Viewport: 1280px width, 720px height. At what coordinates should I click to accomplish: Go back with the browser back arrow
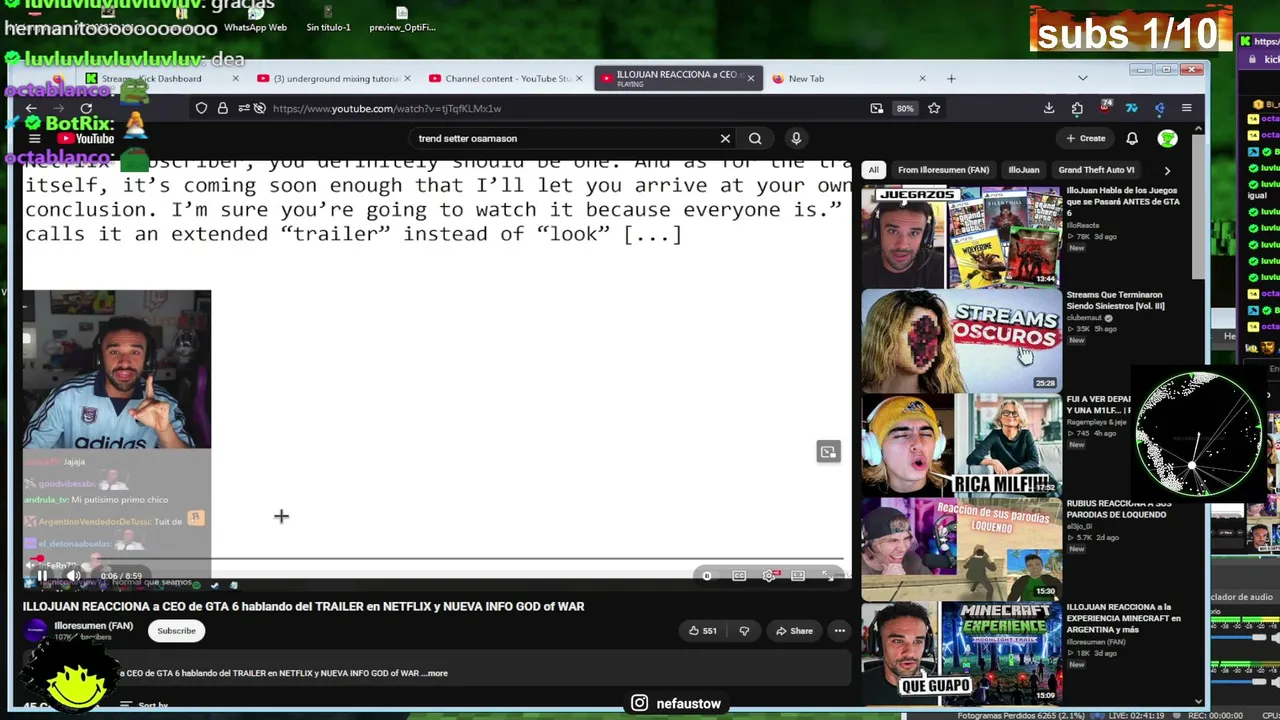click(31, 108)
